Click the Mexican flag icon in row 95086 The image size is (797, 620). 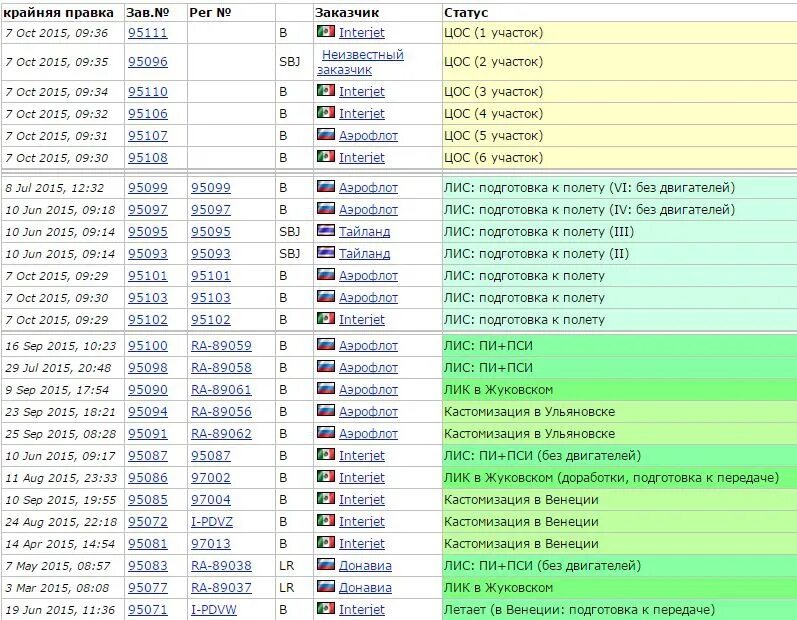click(326, 477)
